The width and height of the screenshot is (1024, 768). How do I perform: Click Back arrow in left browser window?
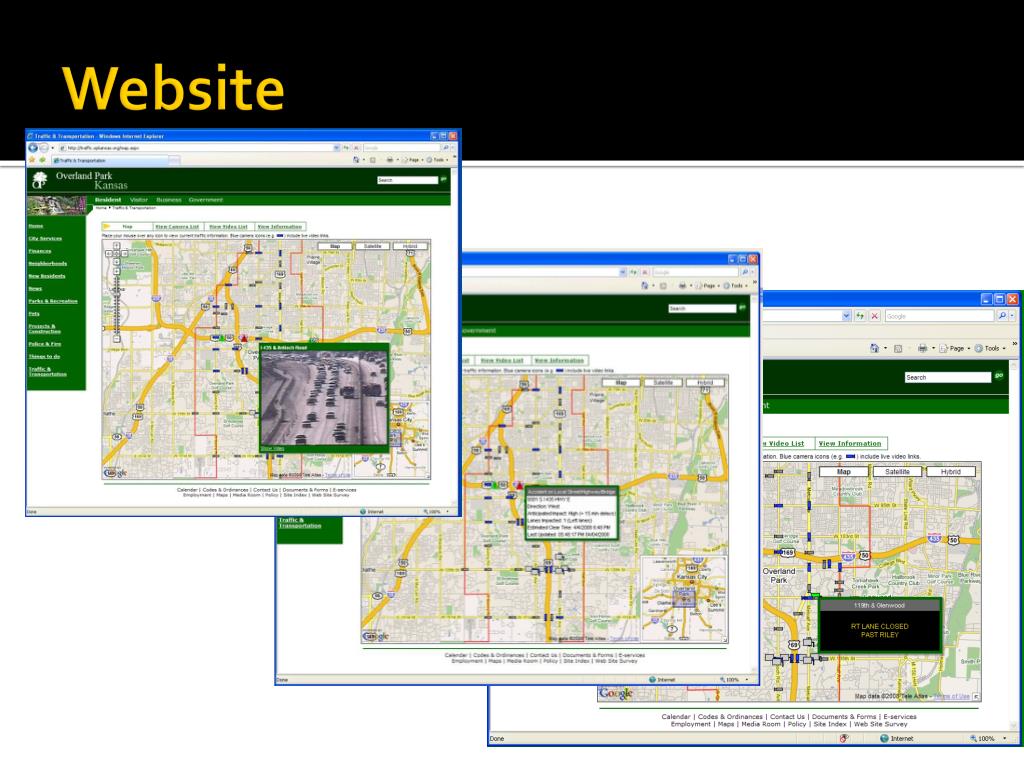tap(33, 148)
